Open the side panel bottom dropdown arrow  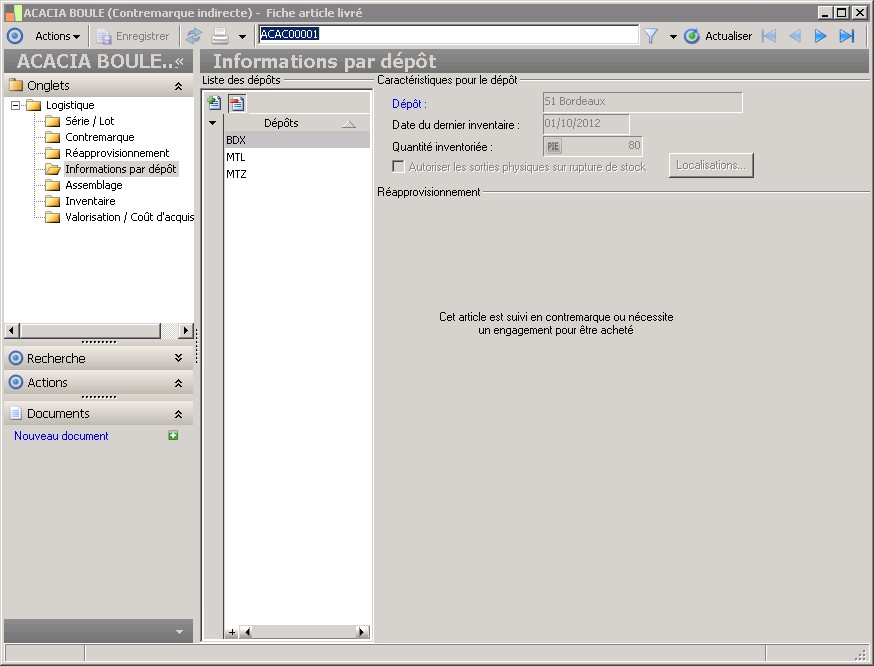click(x=179, y=631)
